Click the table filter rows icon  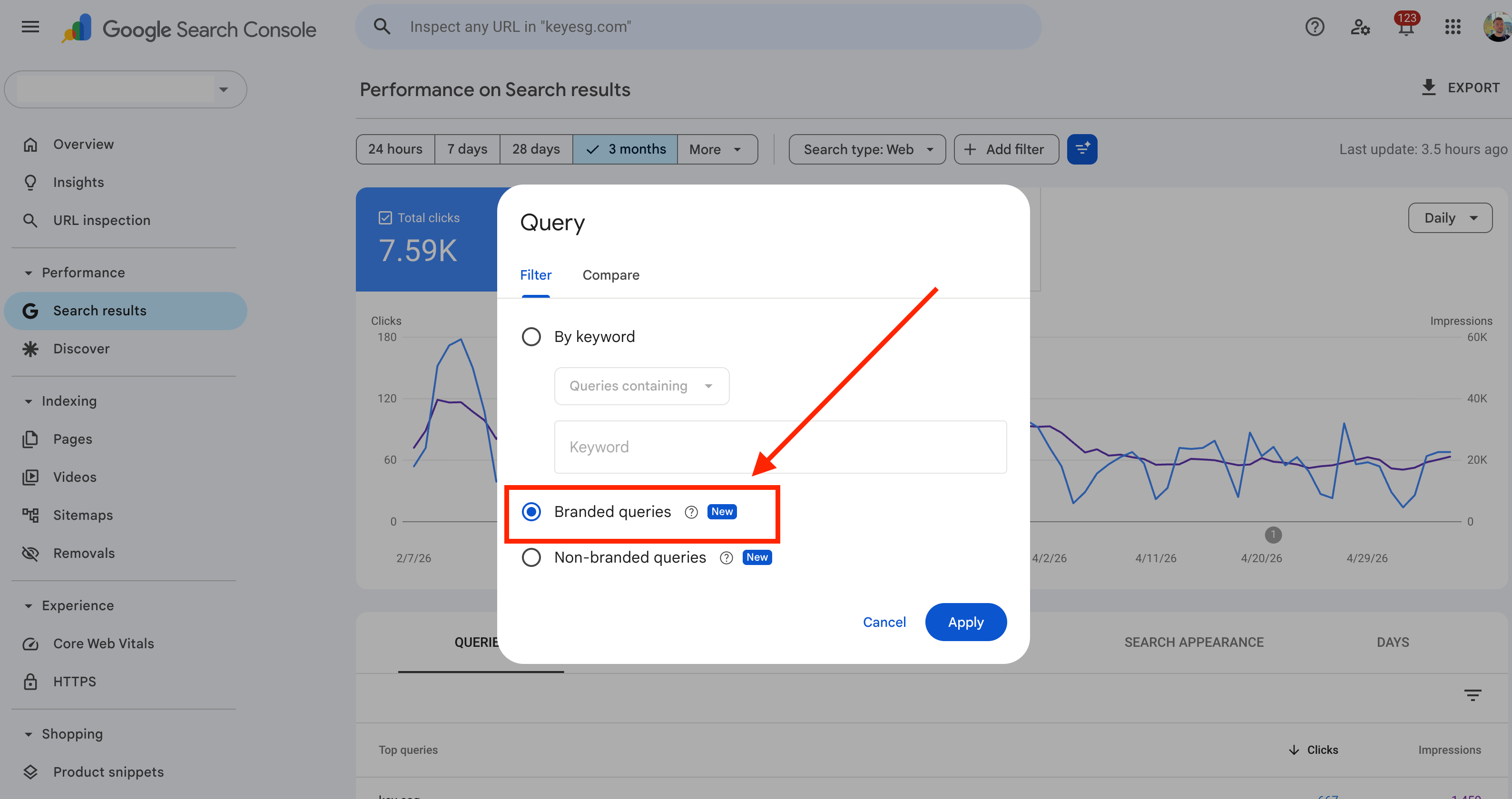[x=1472, y=695]
